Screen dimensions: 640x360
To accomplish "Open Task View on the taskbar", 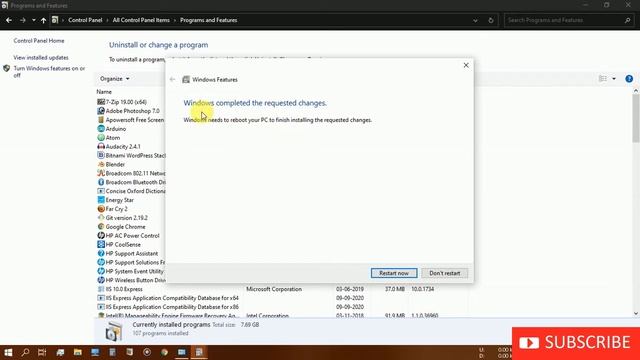I will click(x=42, y=352).
